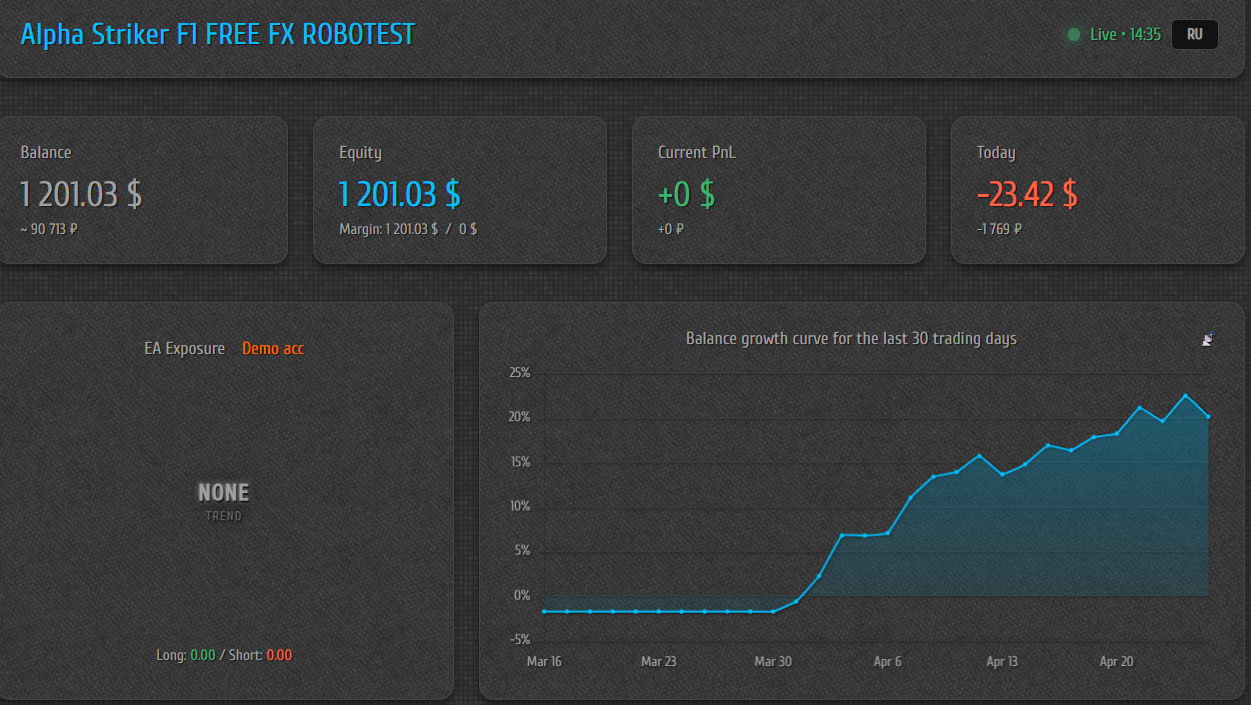Click the last data point on balance curve
The image size is (1251, 705).
click(1208, 416)
